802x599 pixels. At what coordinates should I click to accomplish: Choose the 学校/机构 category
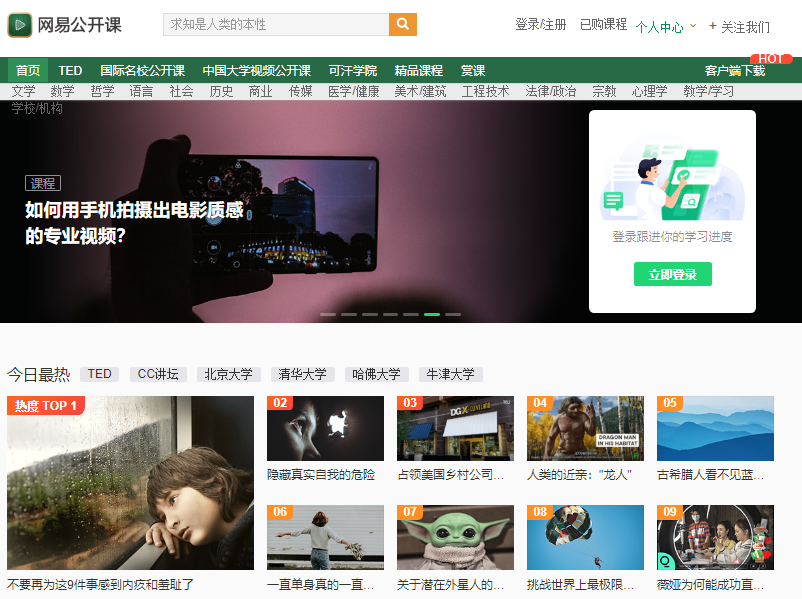tap(37, 108)
